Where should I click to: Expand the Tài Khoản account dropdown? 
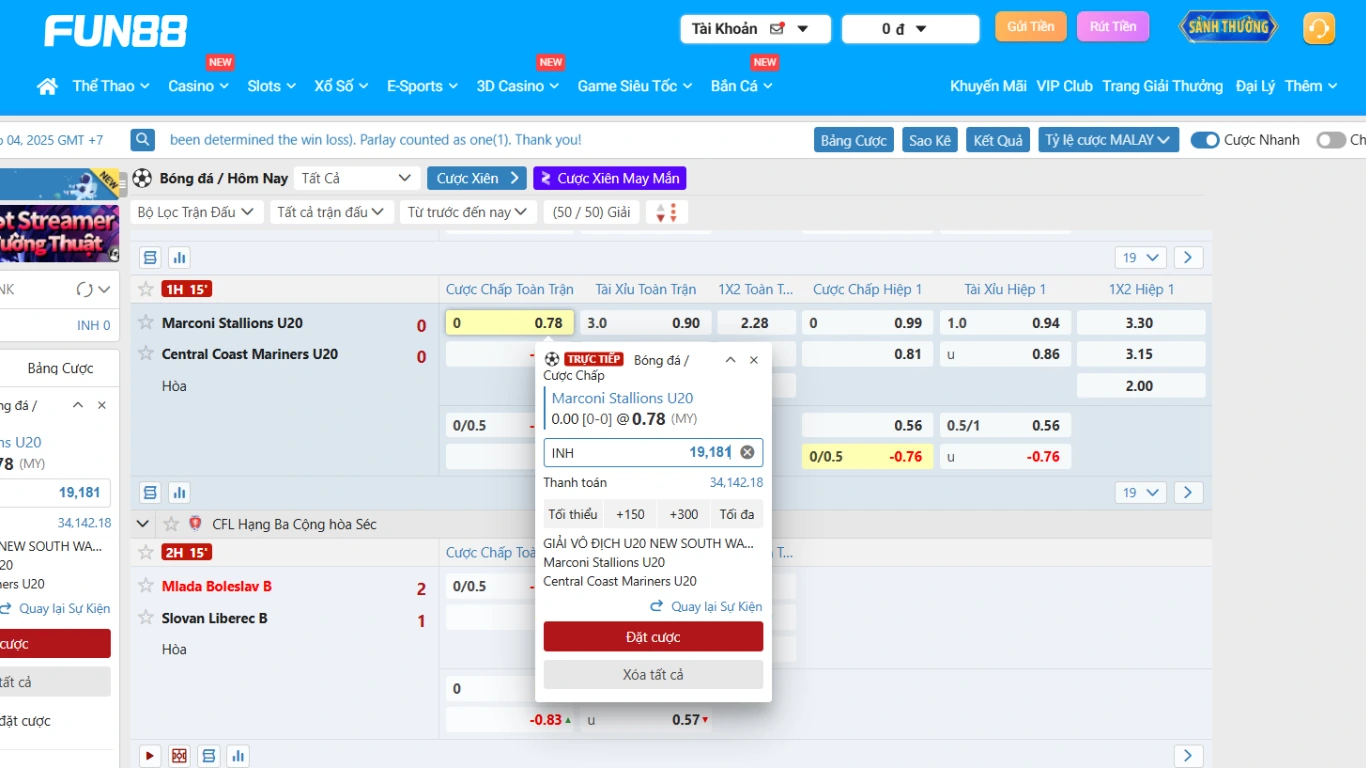tap(755, 29)
